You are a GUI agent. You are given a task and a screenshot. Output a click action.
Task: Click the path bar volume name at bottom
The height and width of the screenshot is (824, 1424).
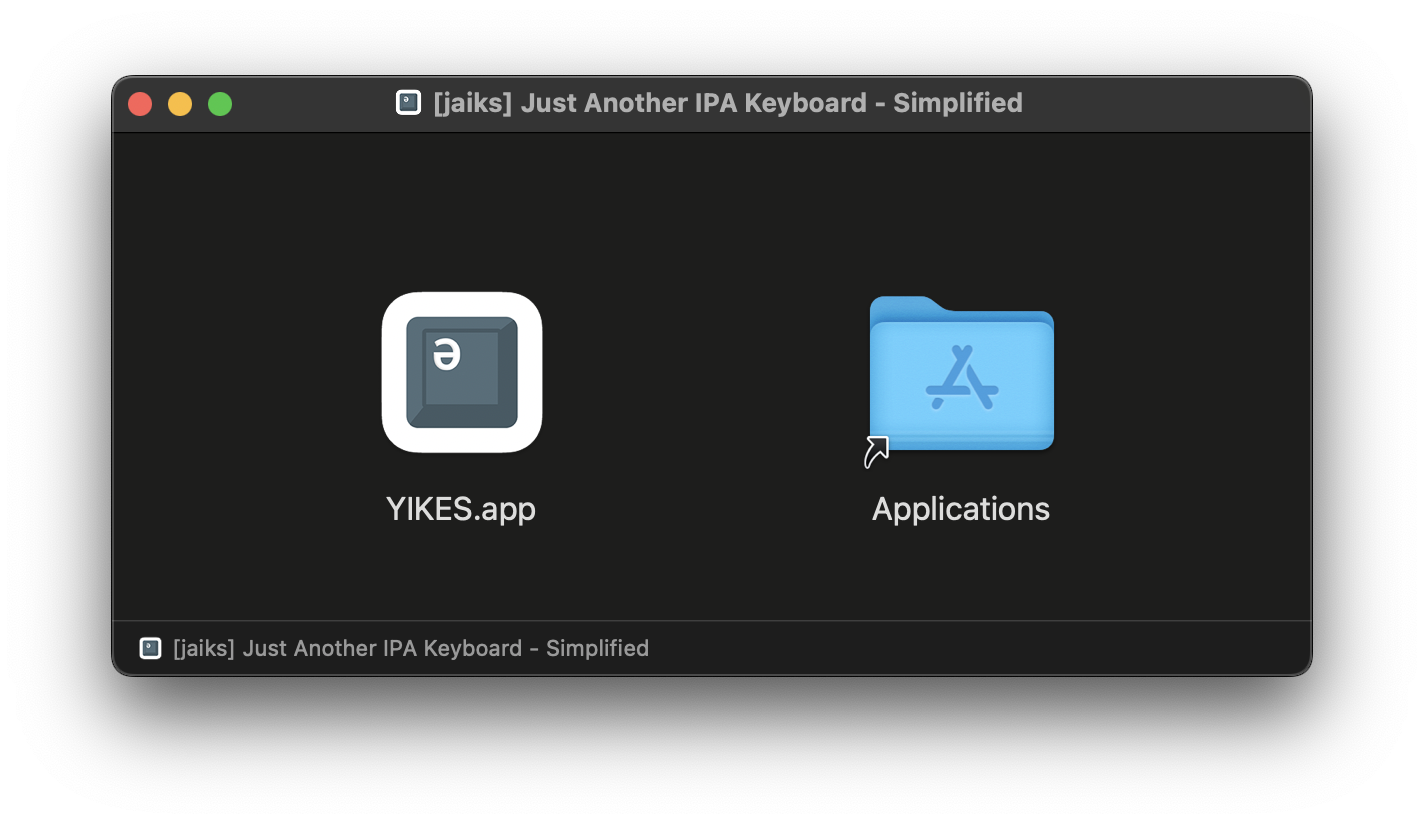(x=411, y=648)
